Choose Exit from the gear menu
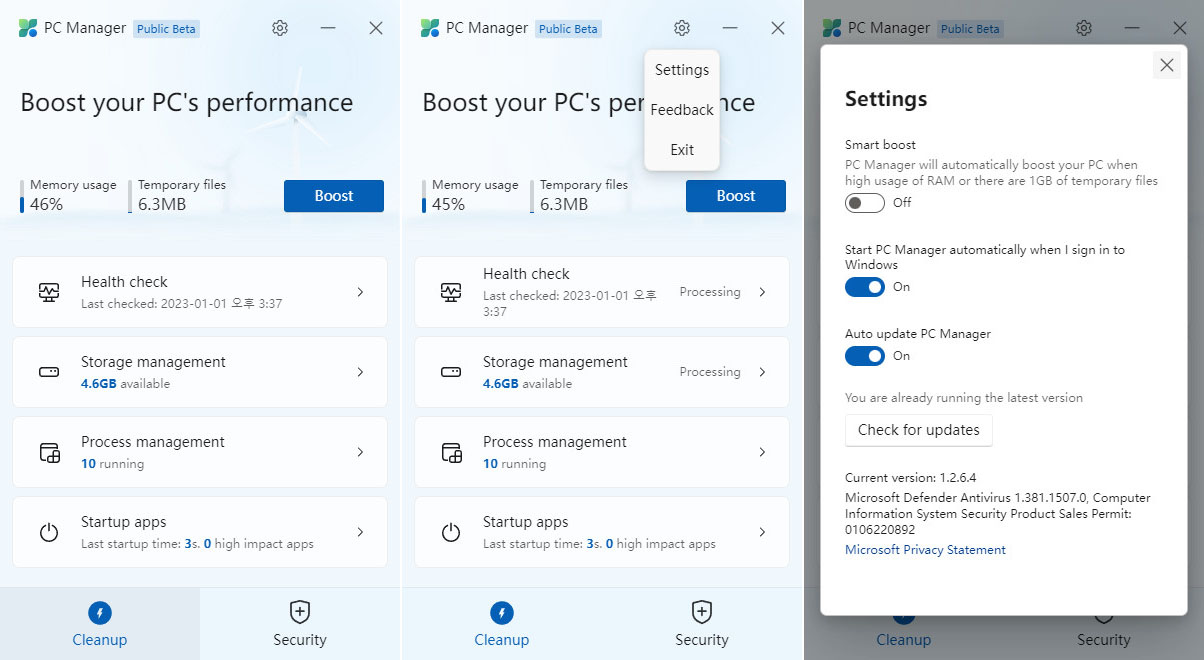Screen dimensions: 1204x660 [682, 150]
